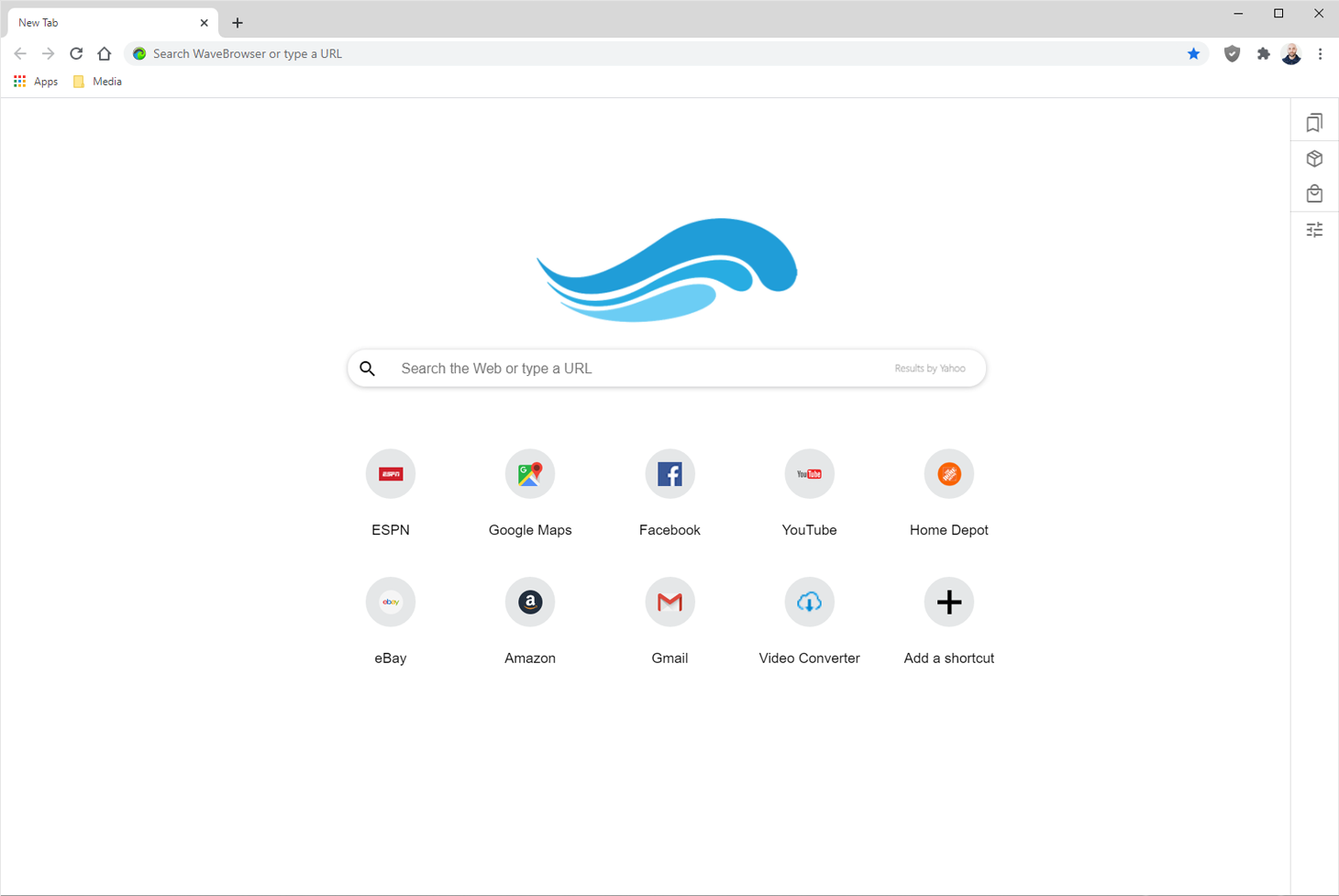Click the sidebar bookmarks icon

(x=1314, y=123)
